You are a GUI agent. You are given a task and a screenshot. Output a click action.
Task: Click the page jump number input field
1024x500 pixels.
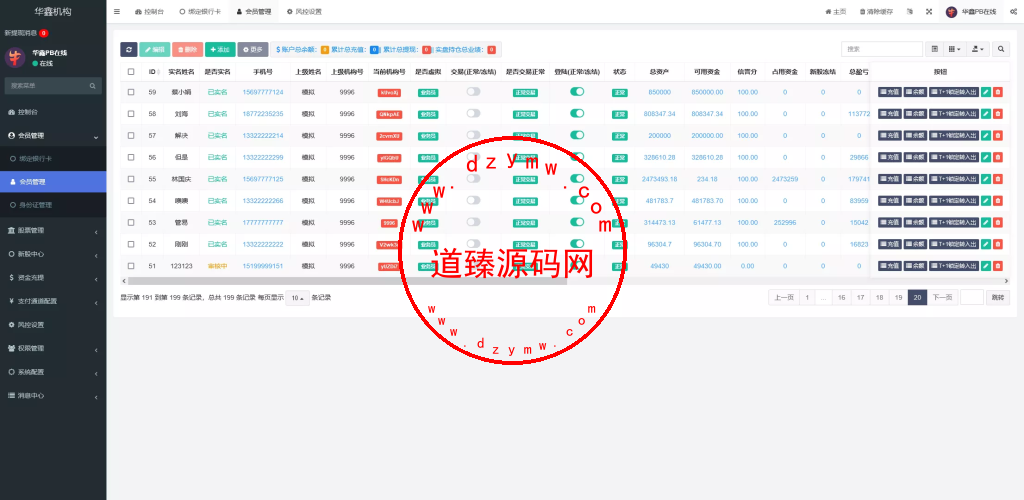coord(972,298)
